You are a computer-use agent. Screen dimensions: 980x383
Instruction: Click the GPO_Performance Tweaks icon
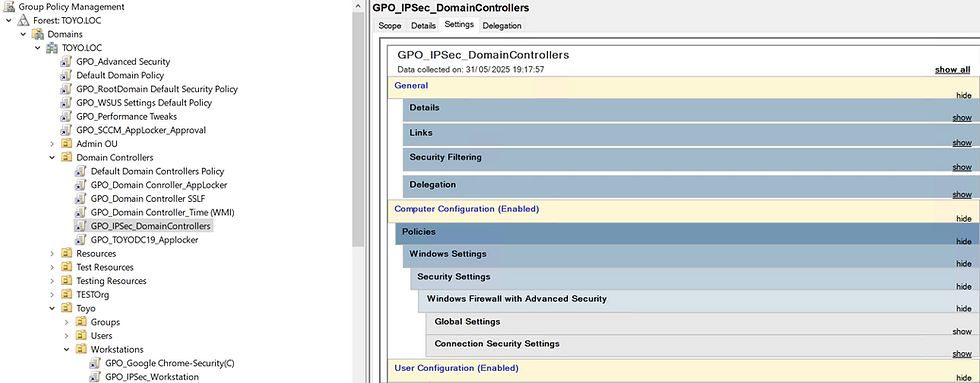[66, 117]
